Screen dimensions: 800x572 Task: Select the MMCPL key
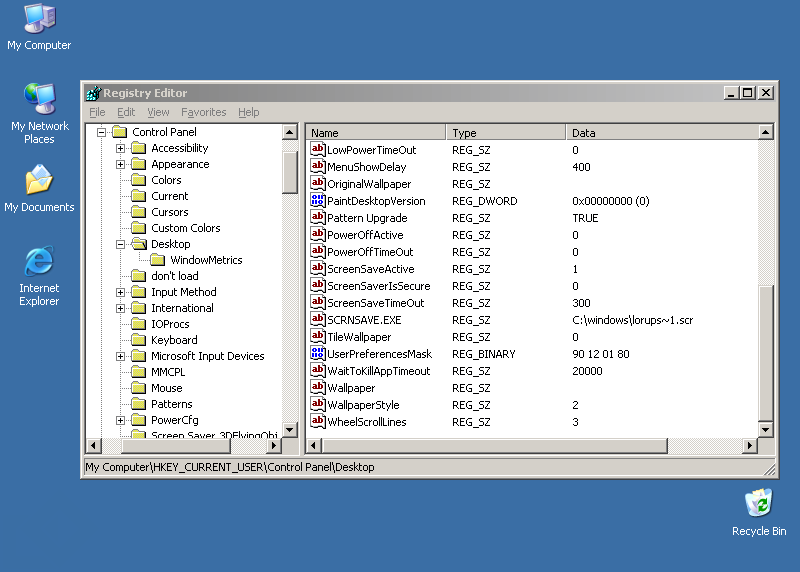click(x=168, y=372)
